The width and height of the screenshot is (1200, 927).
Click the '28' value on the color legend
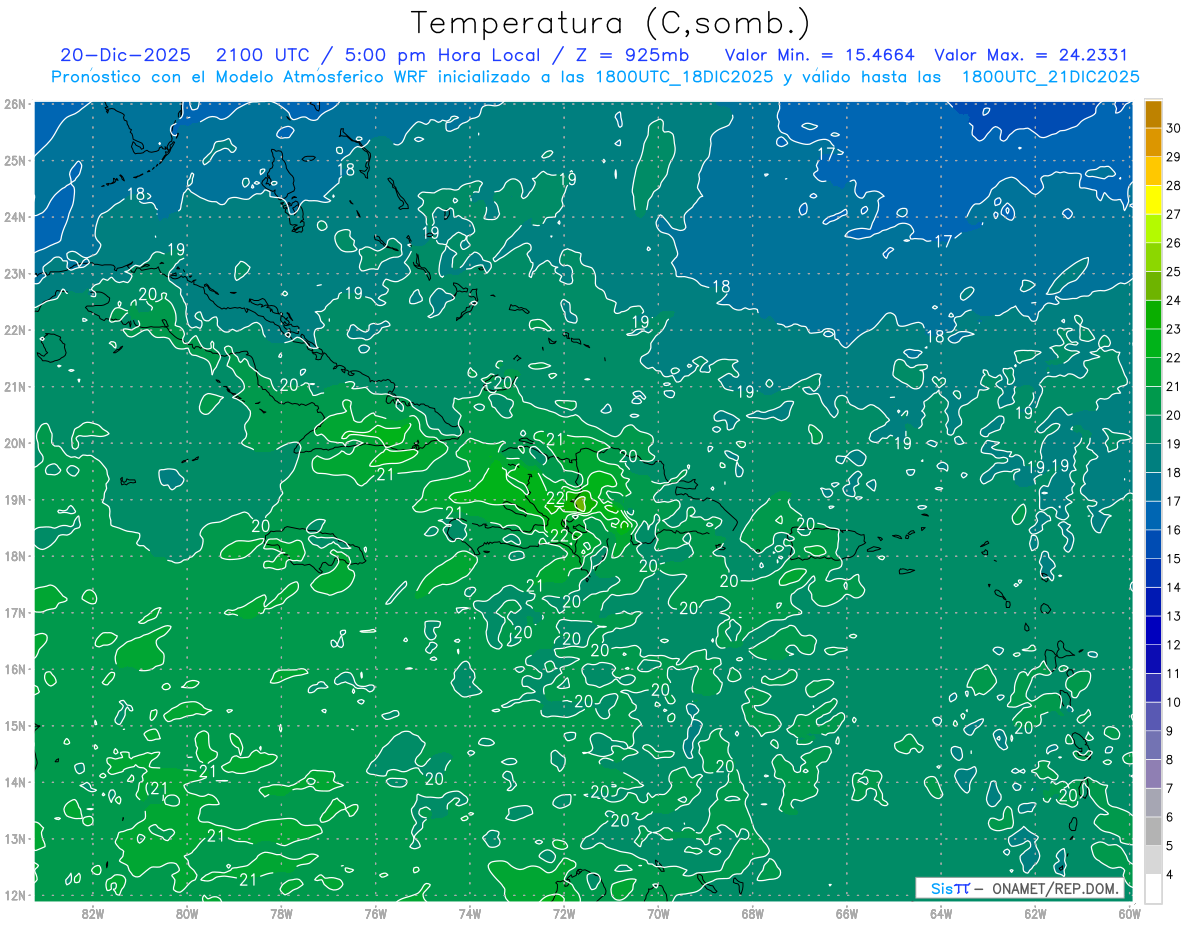pyautogui.click(x=1173, y=185)
